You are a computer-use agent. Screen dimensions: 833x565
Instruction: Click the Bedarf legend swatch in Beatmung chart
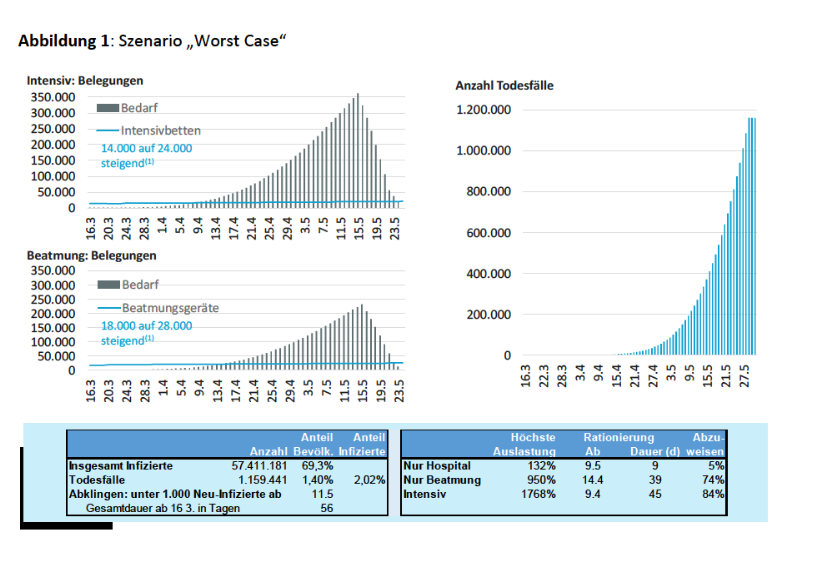107,287
